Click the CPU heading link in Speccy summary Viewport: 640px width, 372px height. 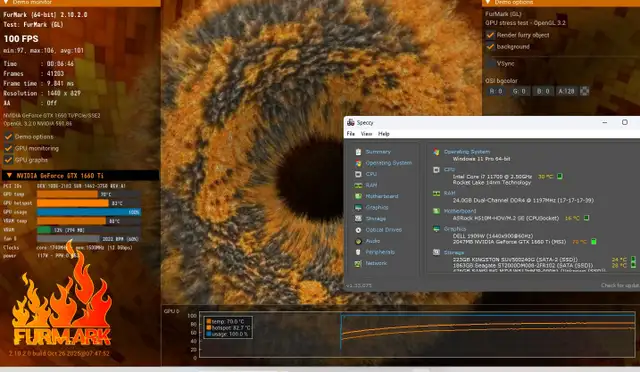[449, 169]
